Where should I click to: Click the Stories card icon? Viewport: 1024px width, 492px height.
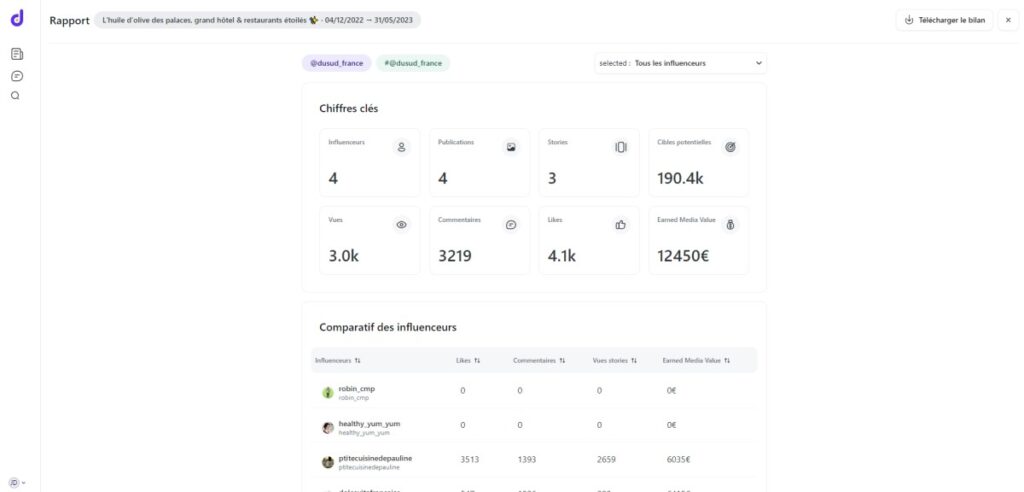621,147
